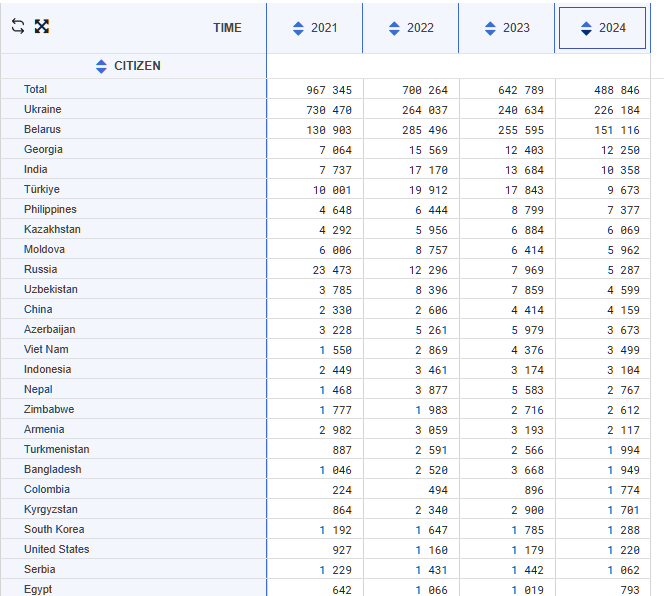Select the Egypt row label
This screenshot has height=596, width=664.
coord(38,589)
